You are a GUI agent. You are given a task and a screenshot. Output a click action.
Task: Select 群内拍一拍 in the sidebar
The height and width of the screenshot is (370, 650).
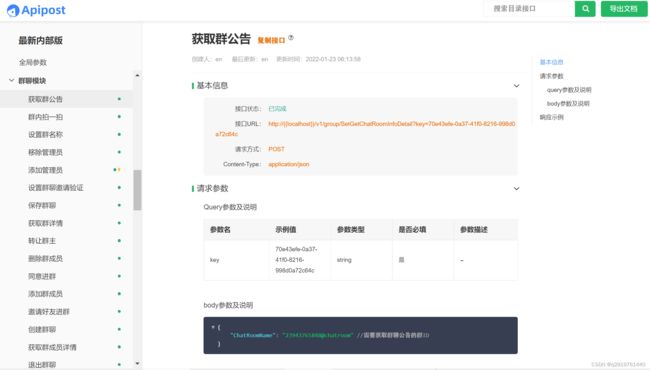(66, 117)
